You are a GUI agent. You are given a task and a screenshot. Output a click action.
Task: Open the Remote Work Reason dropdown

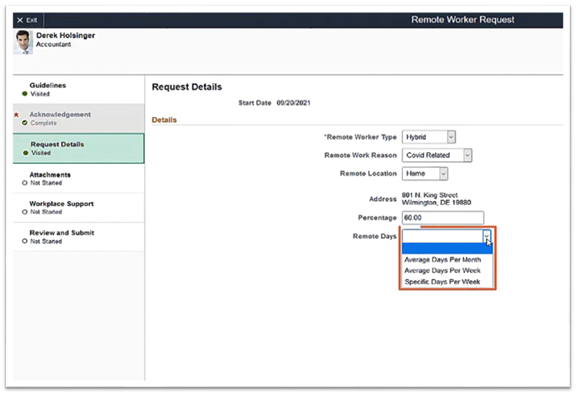coord(437,155)
